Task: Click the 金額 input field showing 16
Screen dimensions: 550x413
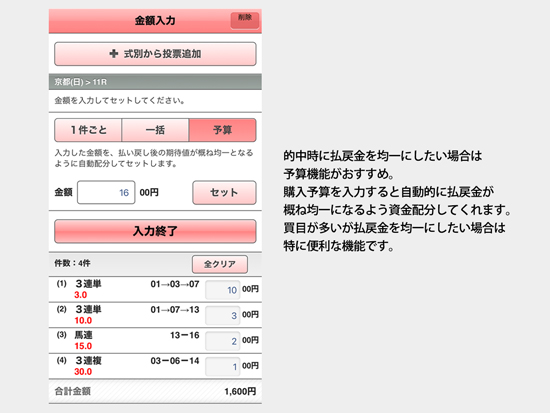Action: tap(106, 192)
